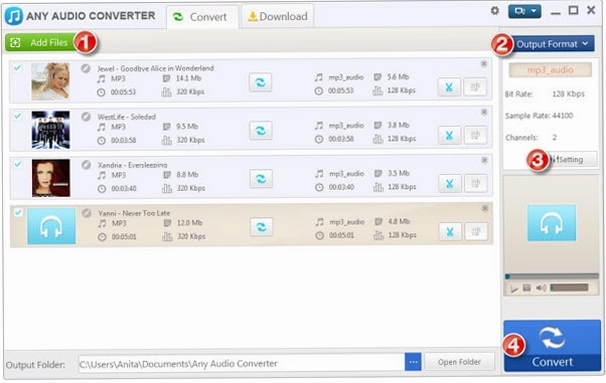Select the WestLife album cover thumbnail

(51, 130)
